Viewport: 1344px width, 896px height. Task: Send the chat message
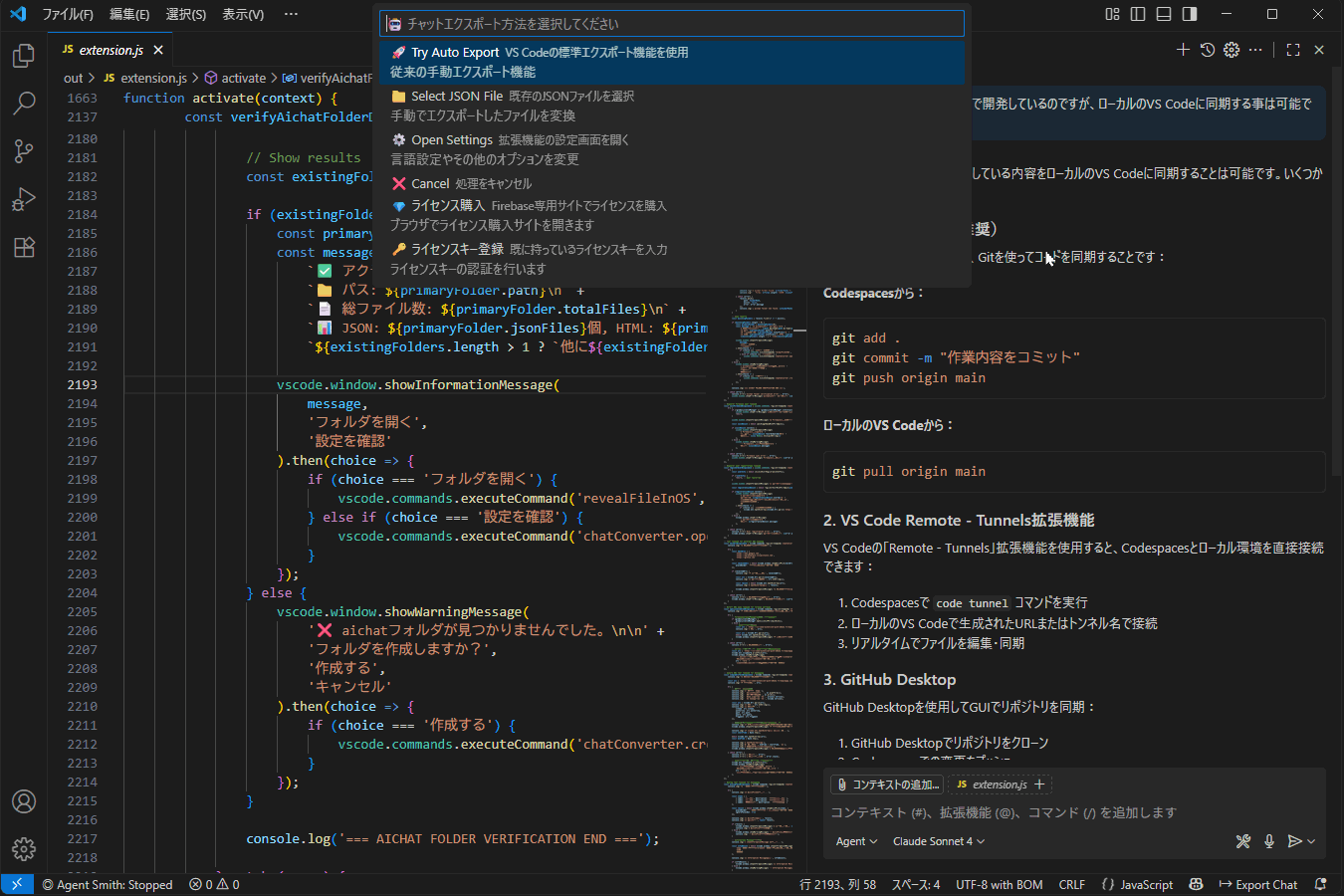click(x=1294, y=841)
